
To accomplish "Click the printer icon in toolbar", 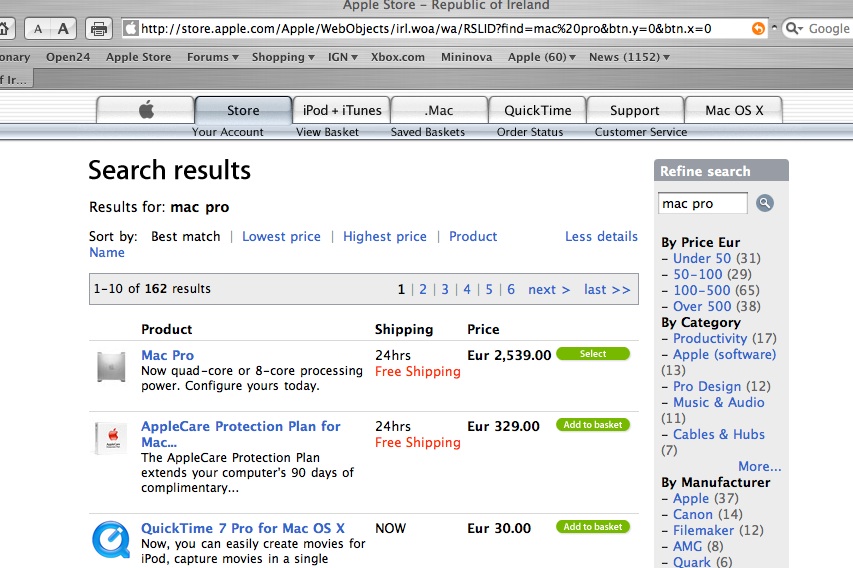I will [98, 28].
